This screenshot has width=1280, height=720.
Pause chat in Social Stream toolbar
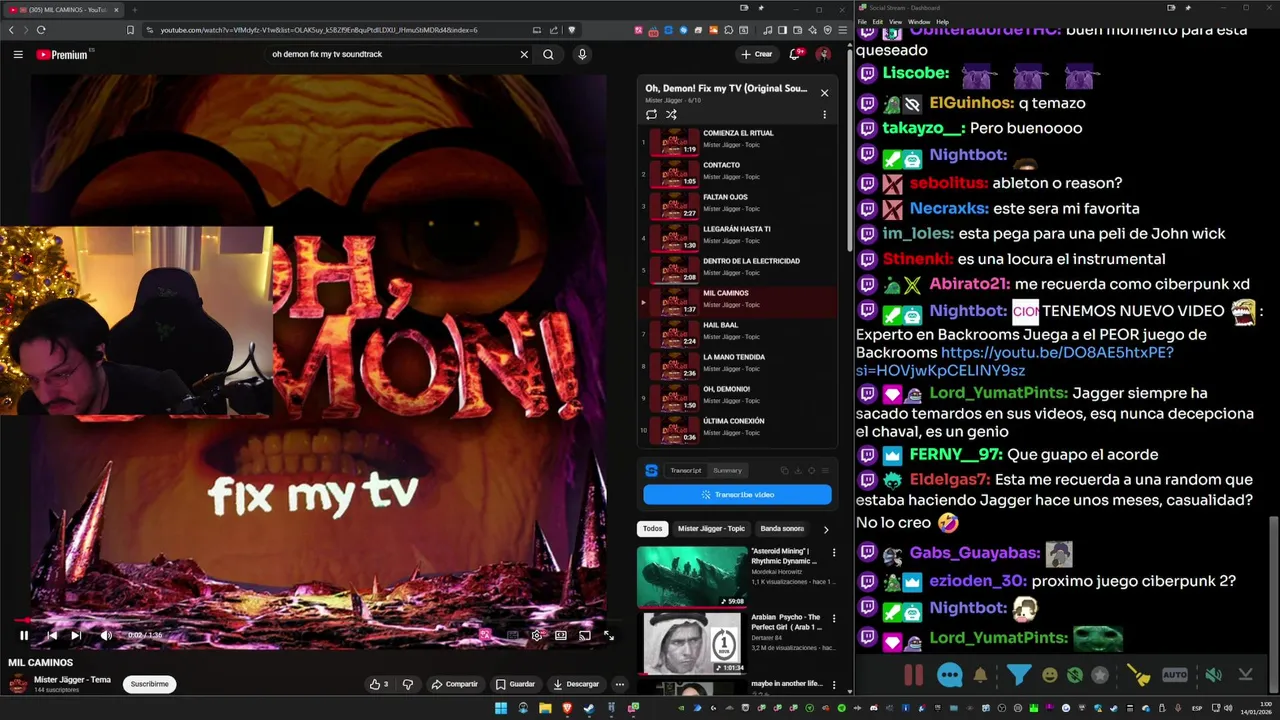pyautogui.click(x=913, y=675)
